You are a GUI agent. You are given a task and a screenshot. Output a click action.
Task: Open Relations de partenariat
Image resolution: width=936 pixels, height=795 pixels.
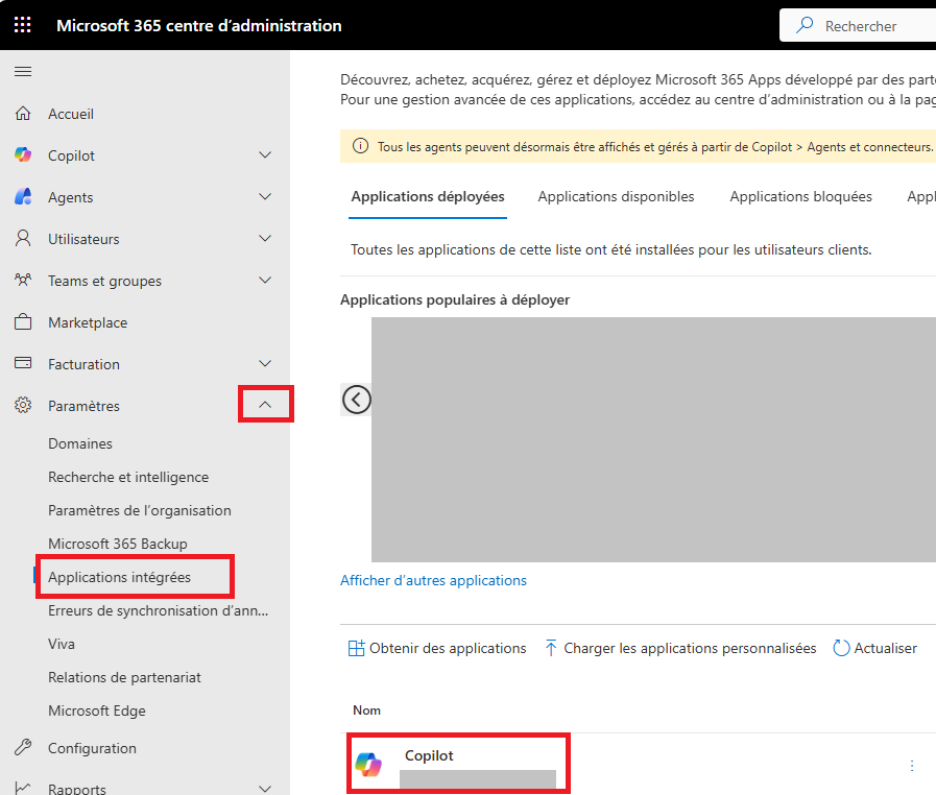(x=124, y=677)
